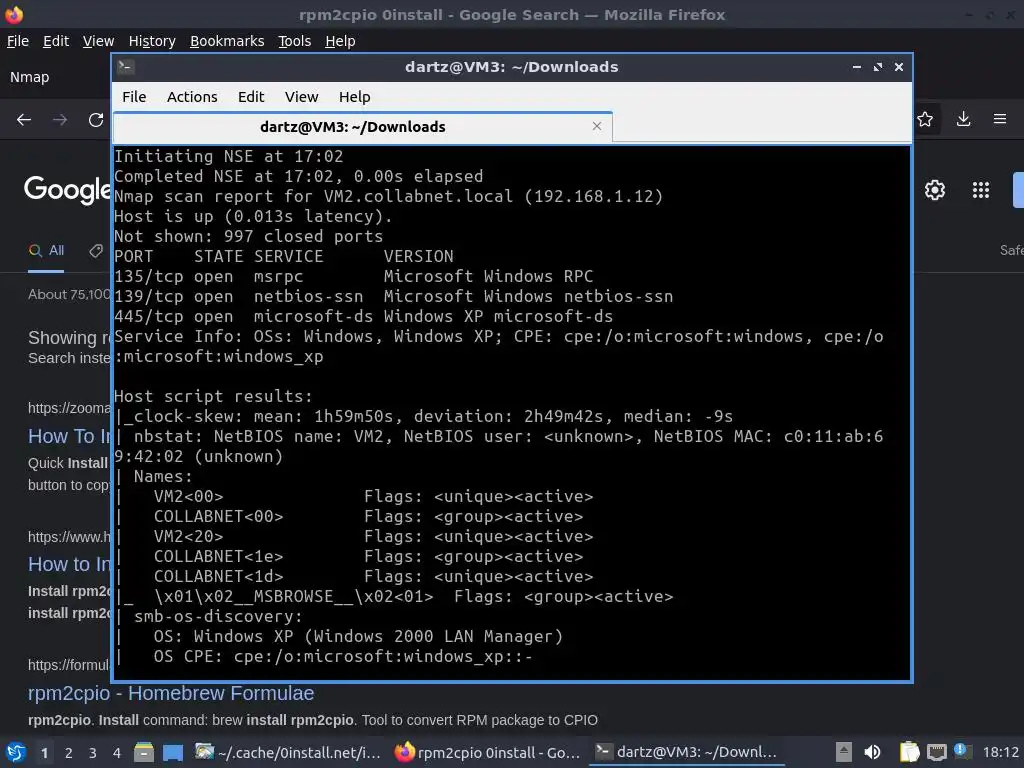The width and height of the screenshot is (1024, 768).
Task: Open Firefox hamburger application menu
Action: pyautogui.click(x=1000, y=119)
